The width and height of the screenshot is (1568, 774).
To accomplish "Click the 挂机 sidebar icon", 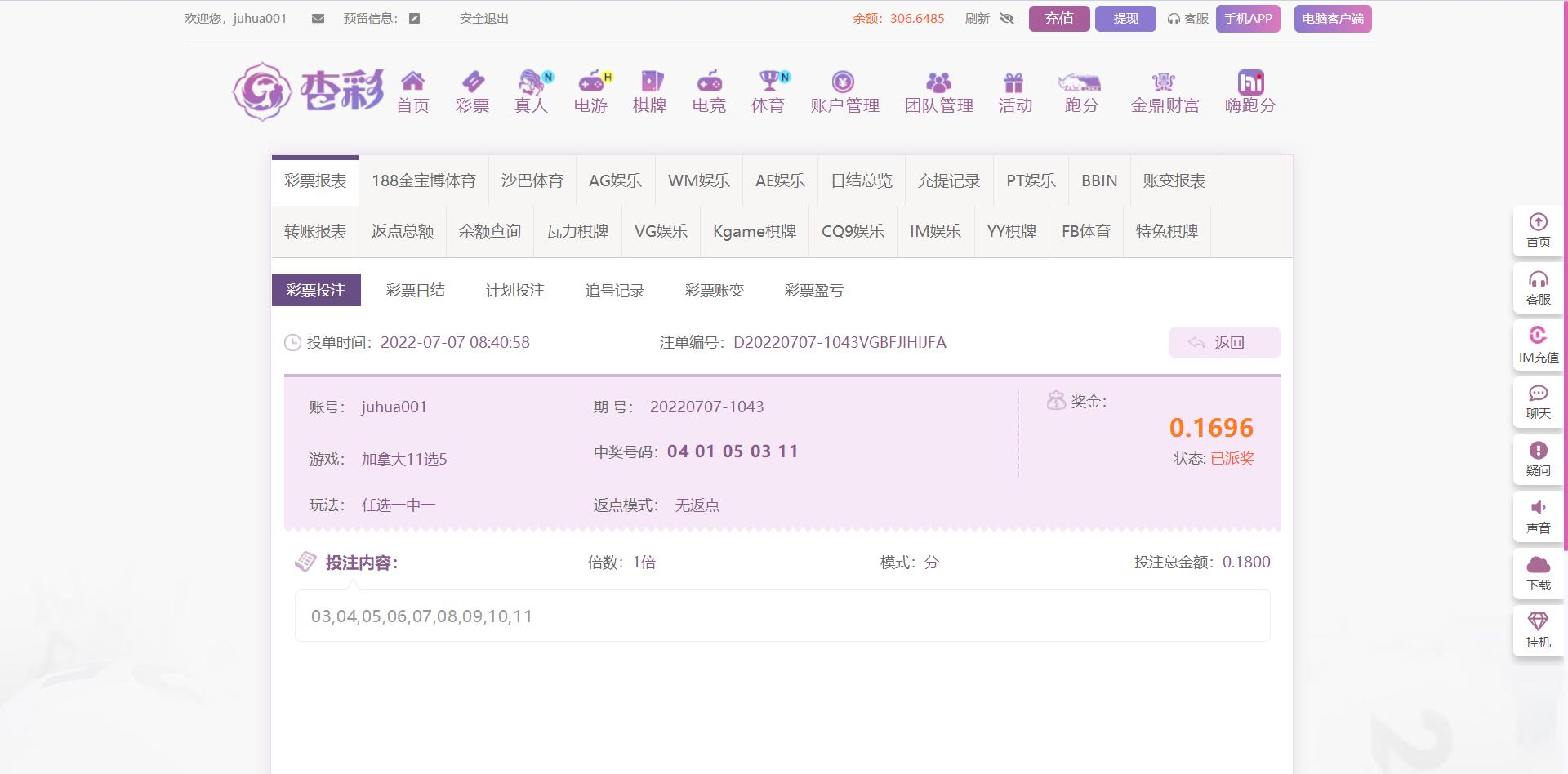I will pyautogui.click(x=1538, y=630).
